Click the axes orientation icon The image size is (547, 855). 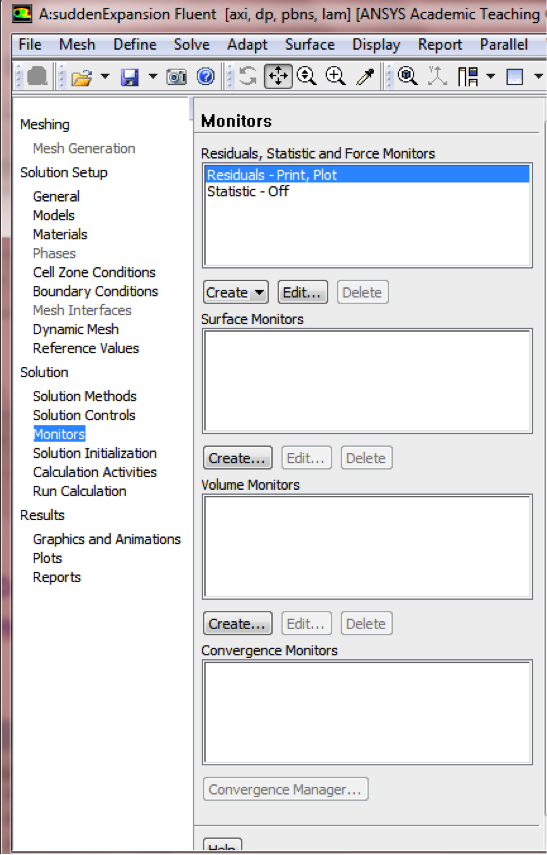coord(437,76)
